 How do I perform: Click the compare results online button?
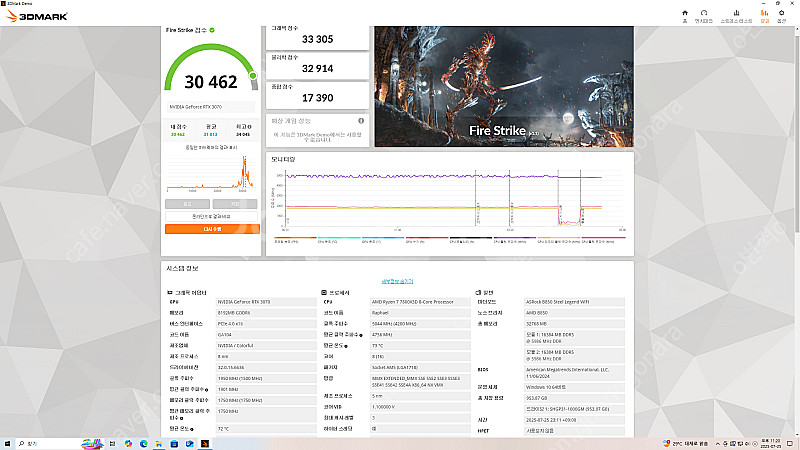click(212, 216)
